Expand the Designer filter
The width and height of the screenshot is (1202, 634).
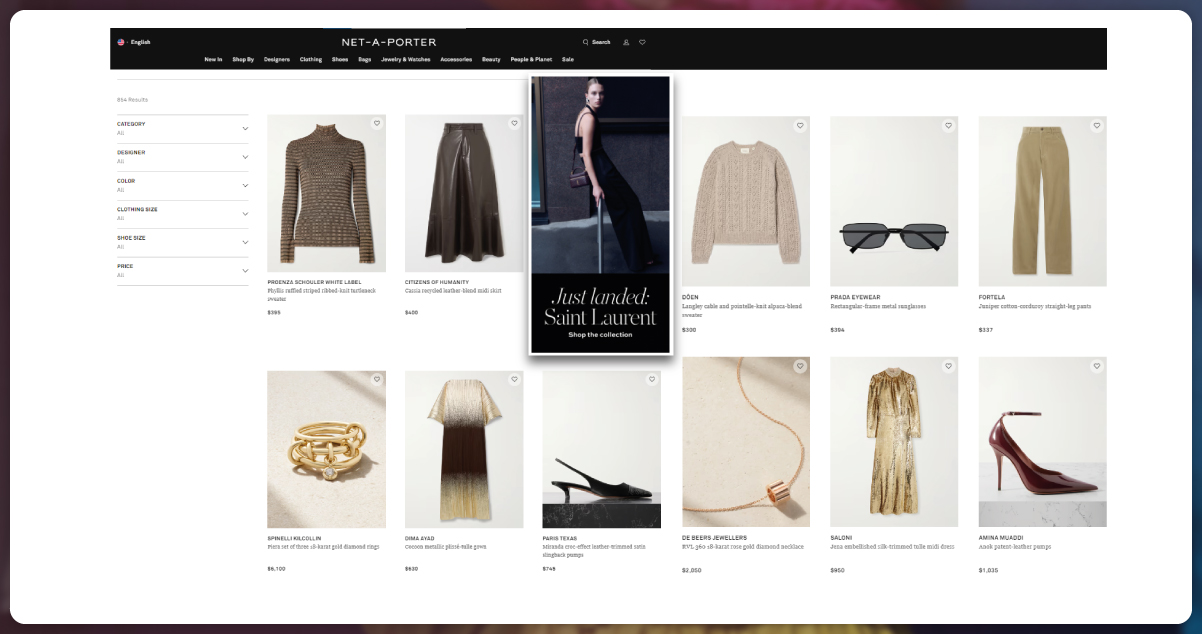(182, 157)
